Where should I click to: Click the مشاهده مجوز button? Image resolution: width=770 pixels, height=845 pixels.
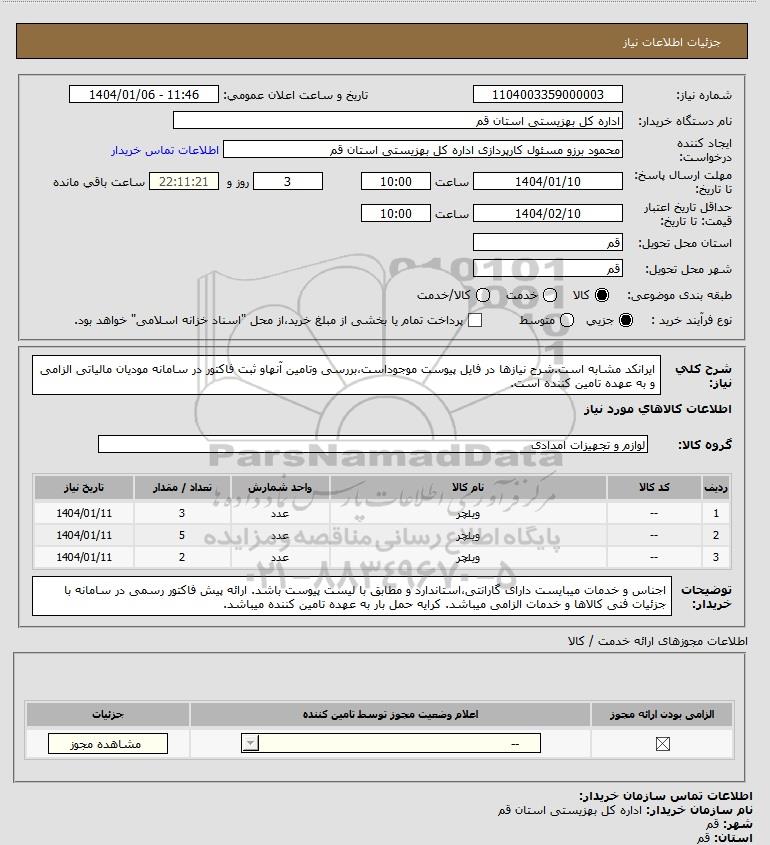point(108,744)
